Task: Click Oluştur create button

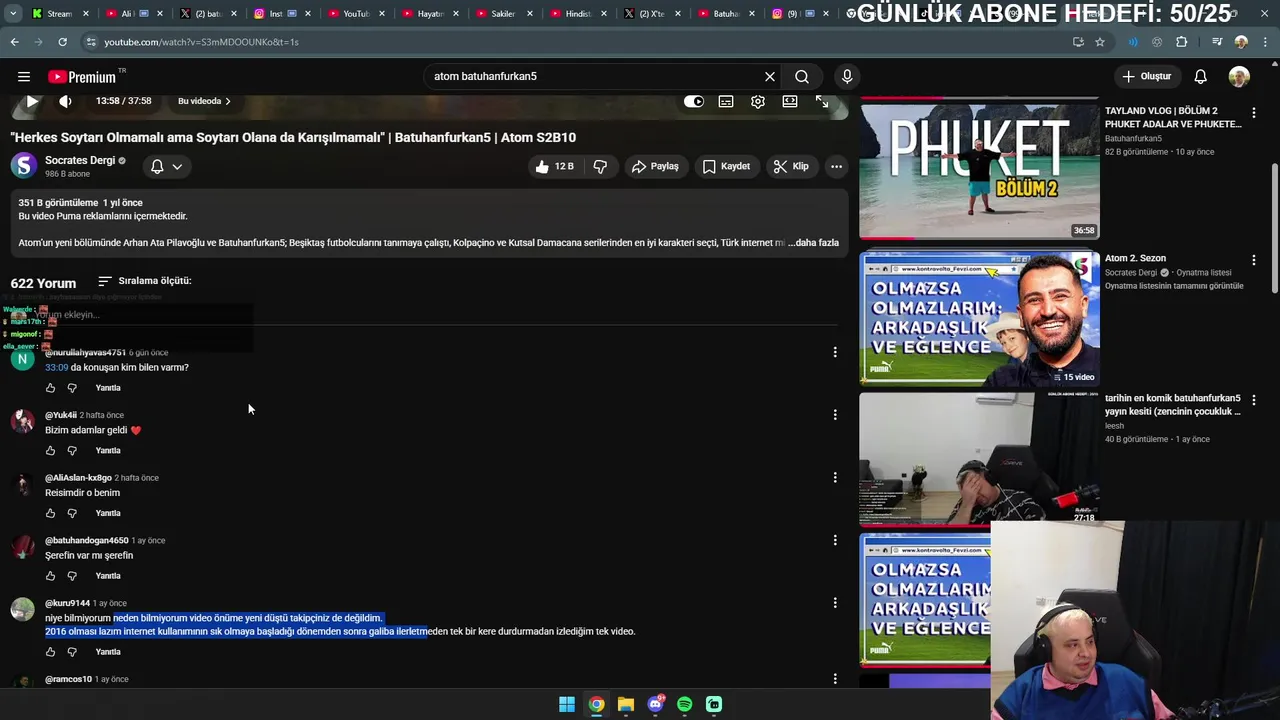Action: coord(1147,77)
